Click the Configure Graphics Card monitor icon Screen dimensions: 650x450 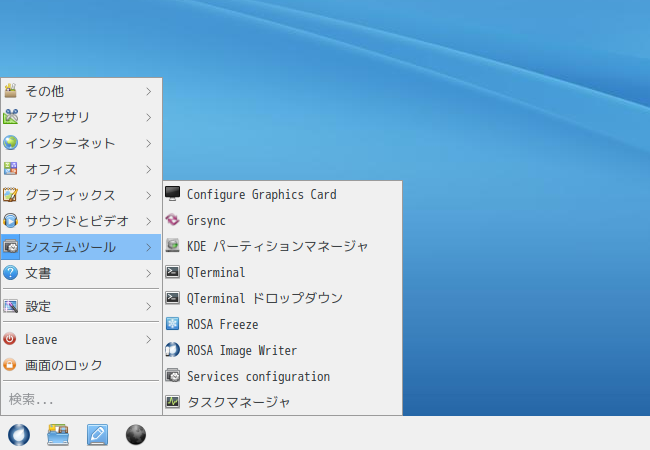pos(172,194)
